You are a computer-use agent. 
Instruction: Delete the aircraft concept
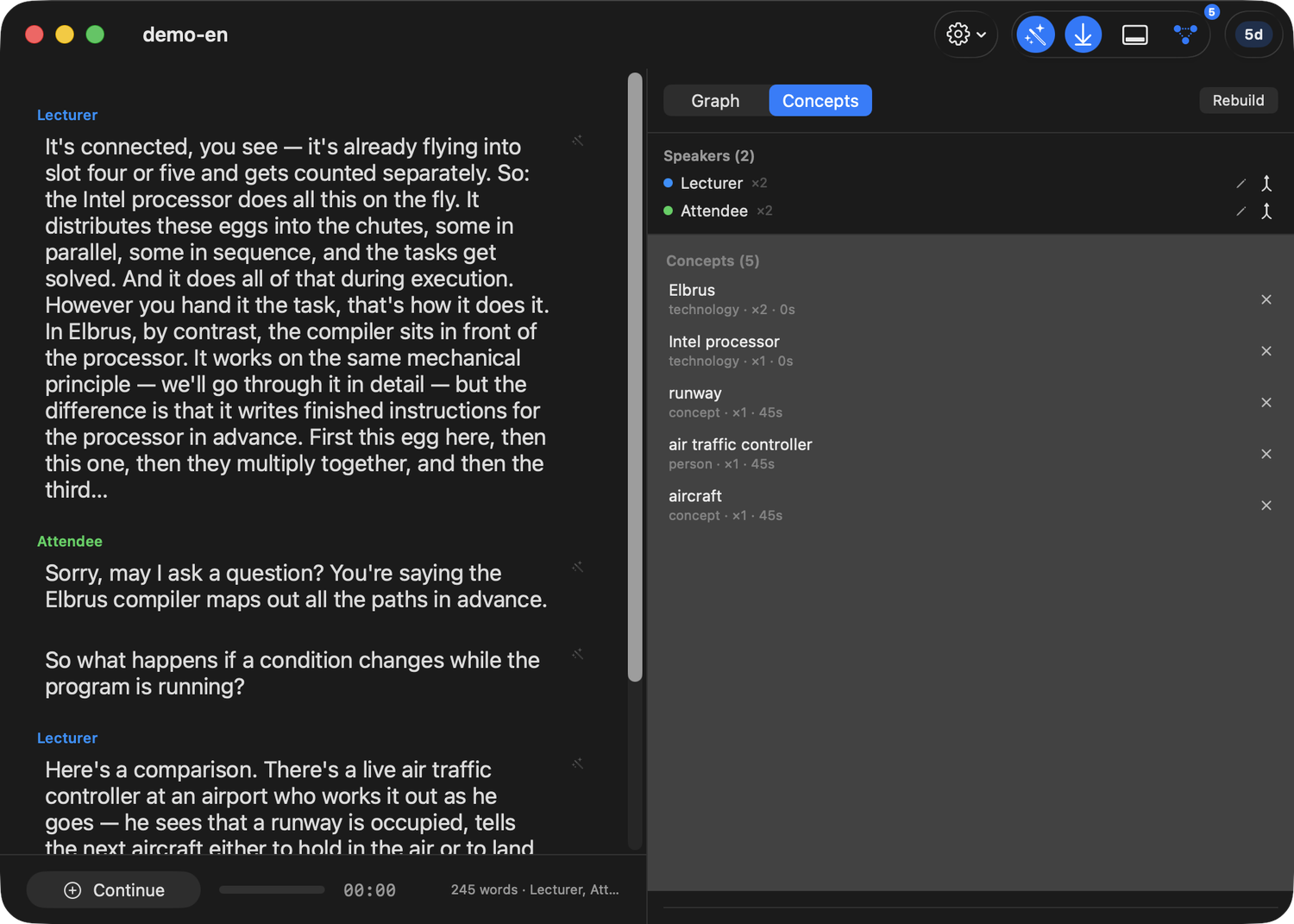(x=1266, y=506)
